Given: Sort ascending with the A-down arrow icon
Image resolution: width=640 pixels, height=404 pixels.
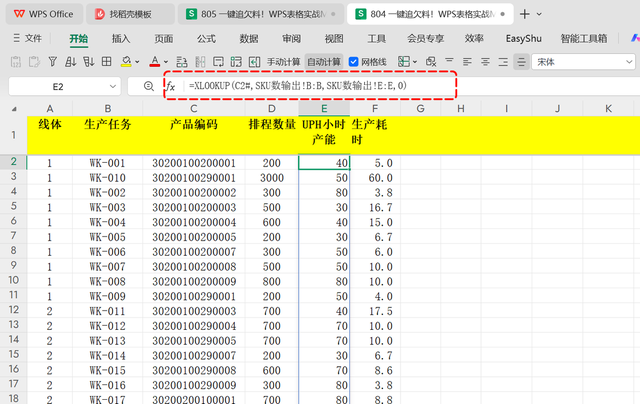Looking at the screenshot, I should (x=71, y=62).
